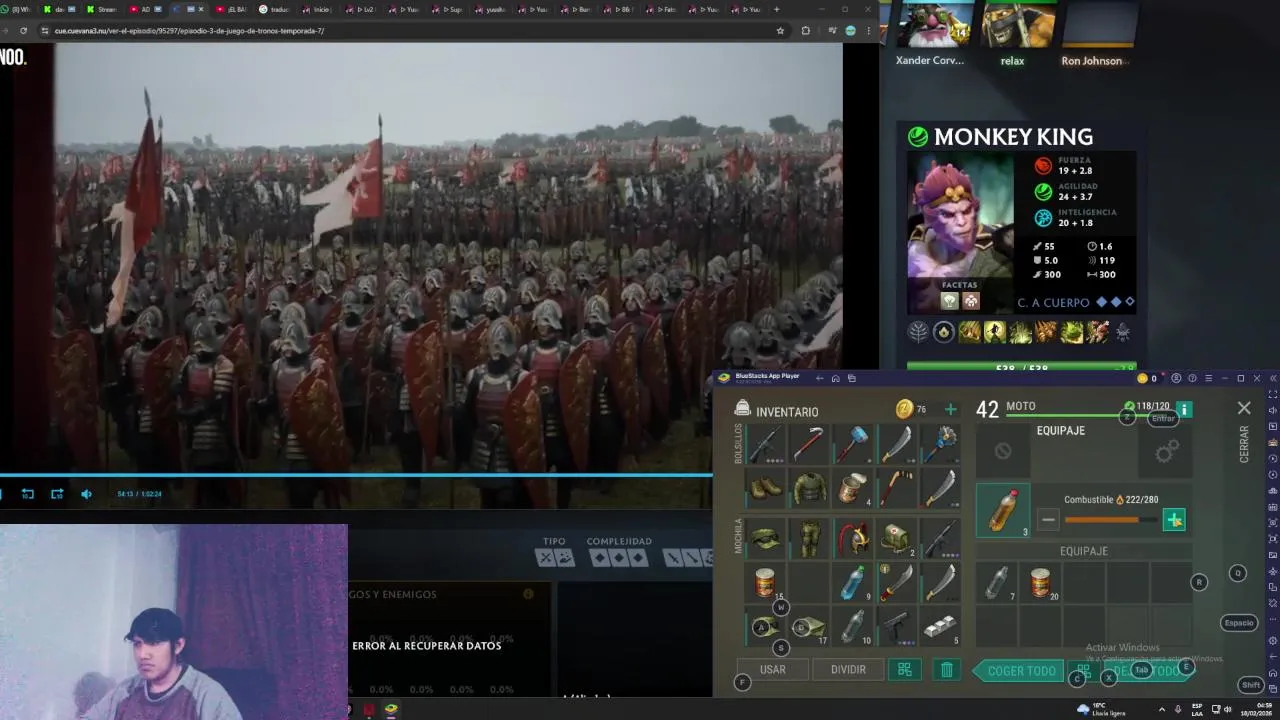Click the BlueStacks home icon
This screenshot has height=720, width=1280.
(835, 378)
